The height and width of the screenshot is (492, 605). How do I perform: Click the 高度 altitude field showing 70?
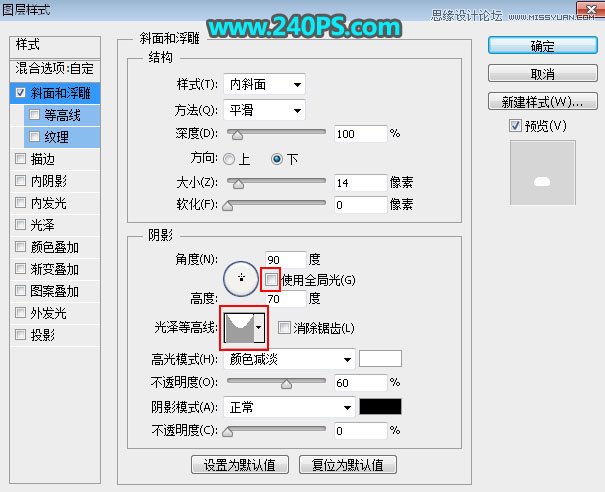[286, 298]
